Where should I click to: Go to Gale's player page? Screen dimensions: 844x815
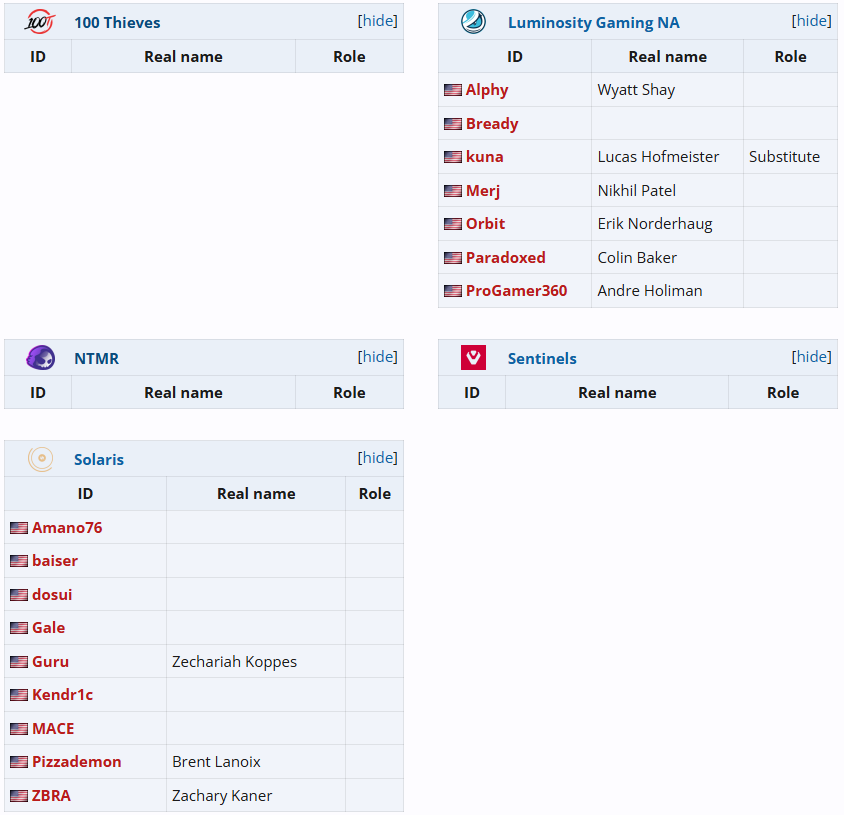[x=48, y=628]
